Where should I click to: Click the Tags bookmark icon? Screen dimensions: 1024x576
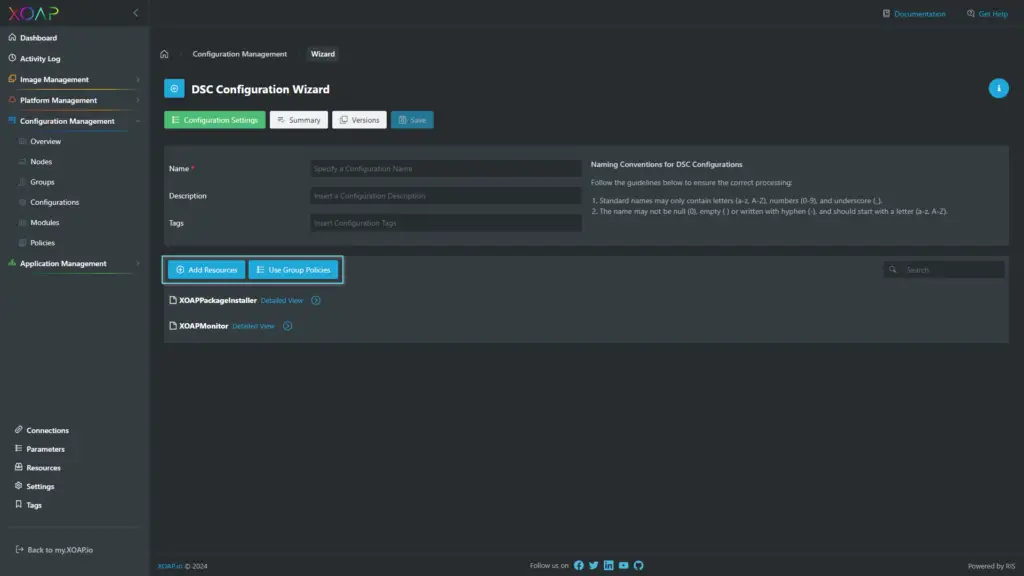click(18, 505)
